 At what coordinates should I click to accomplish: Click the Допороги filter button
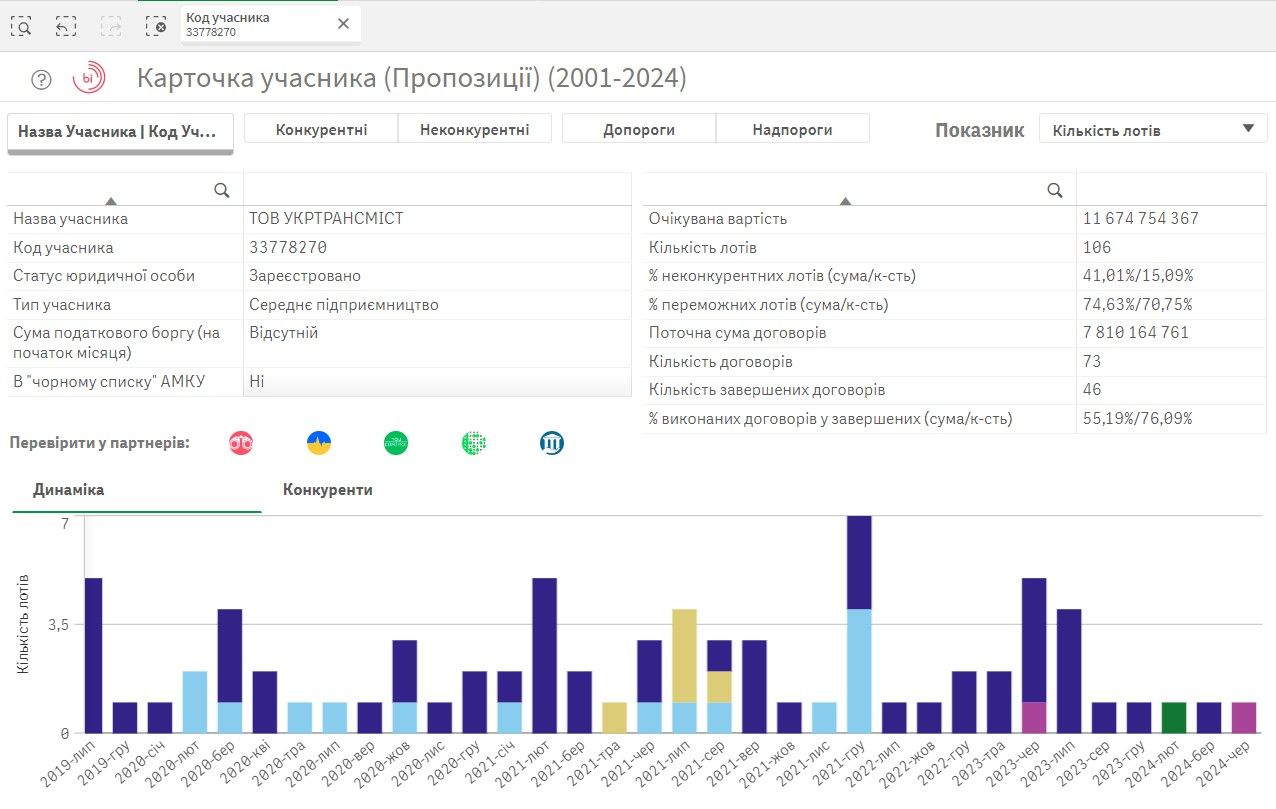pyautogui.click(x=640, y=128)
